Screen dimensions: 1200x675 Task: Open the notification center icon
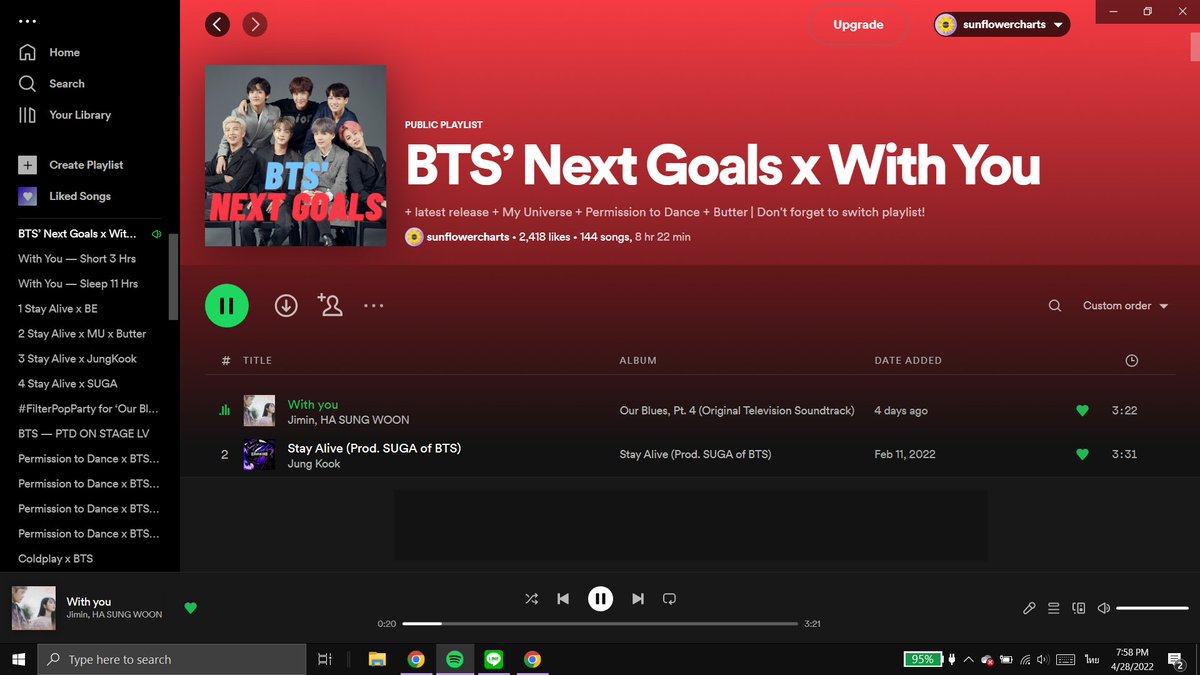click(x=1178, y=660)
